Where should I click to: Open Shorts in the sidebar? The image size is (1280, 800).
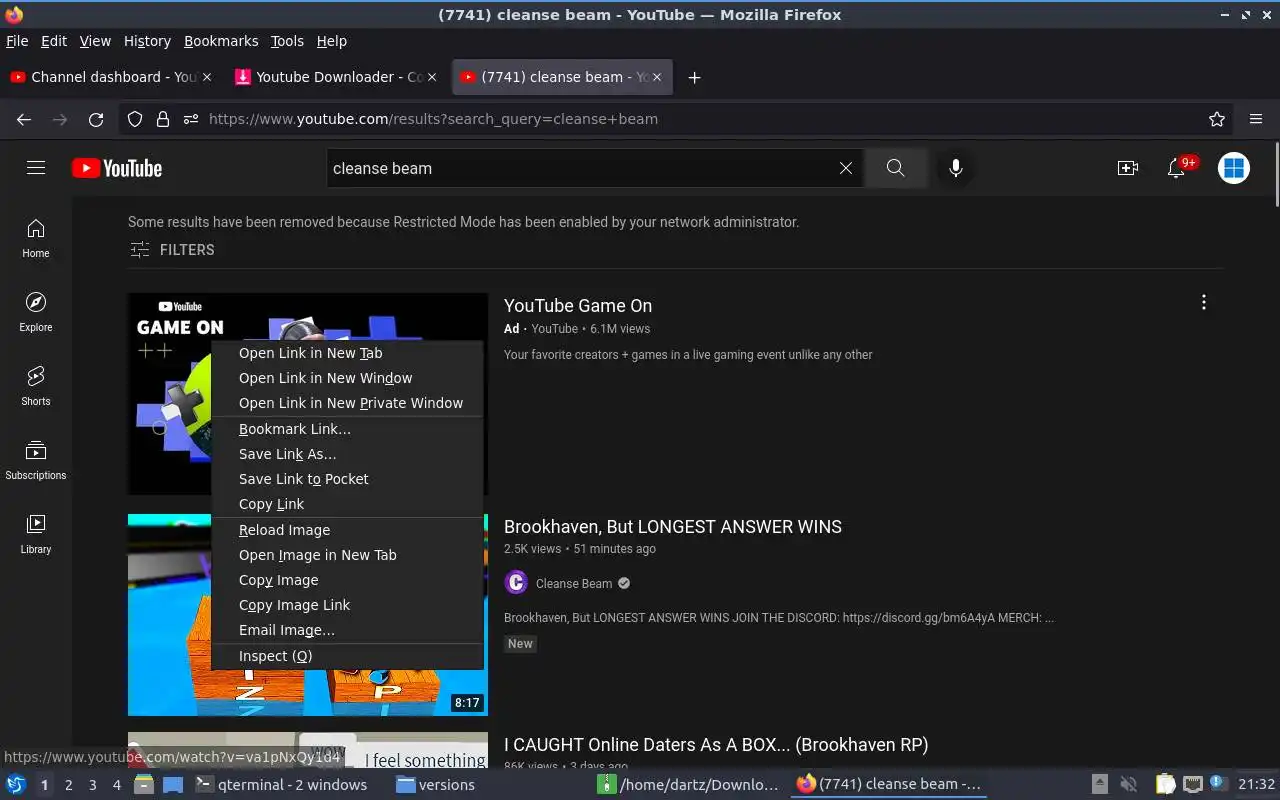pos(36,387)
